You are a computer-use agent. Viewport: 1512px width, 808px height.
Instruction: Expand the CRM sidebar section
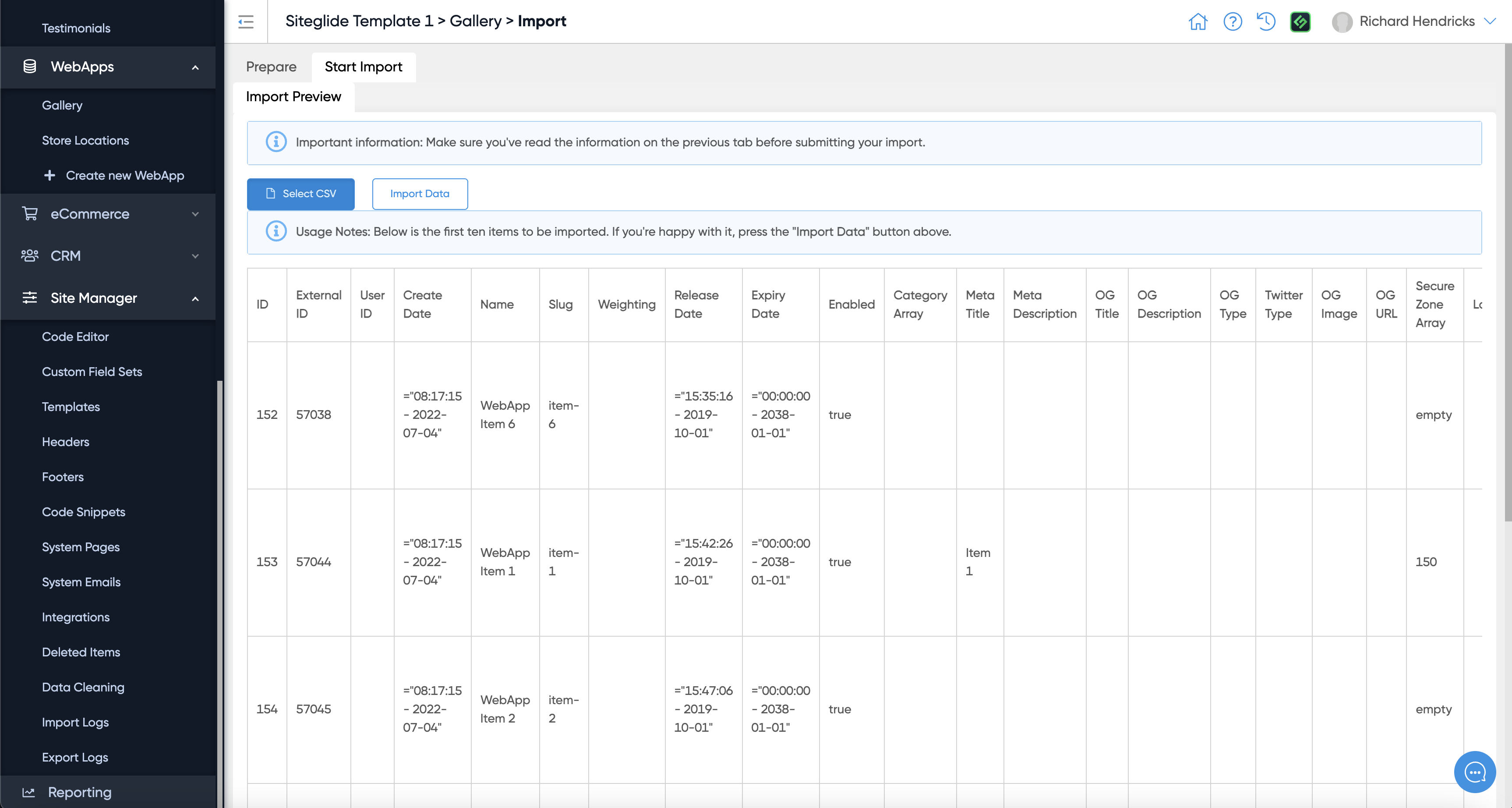coord(195,256)
